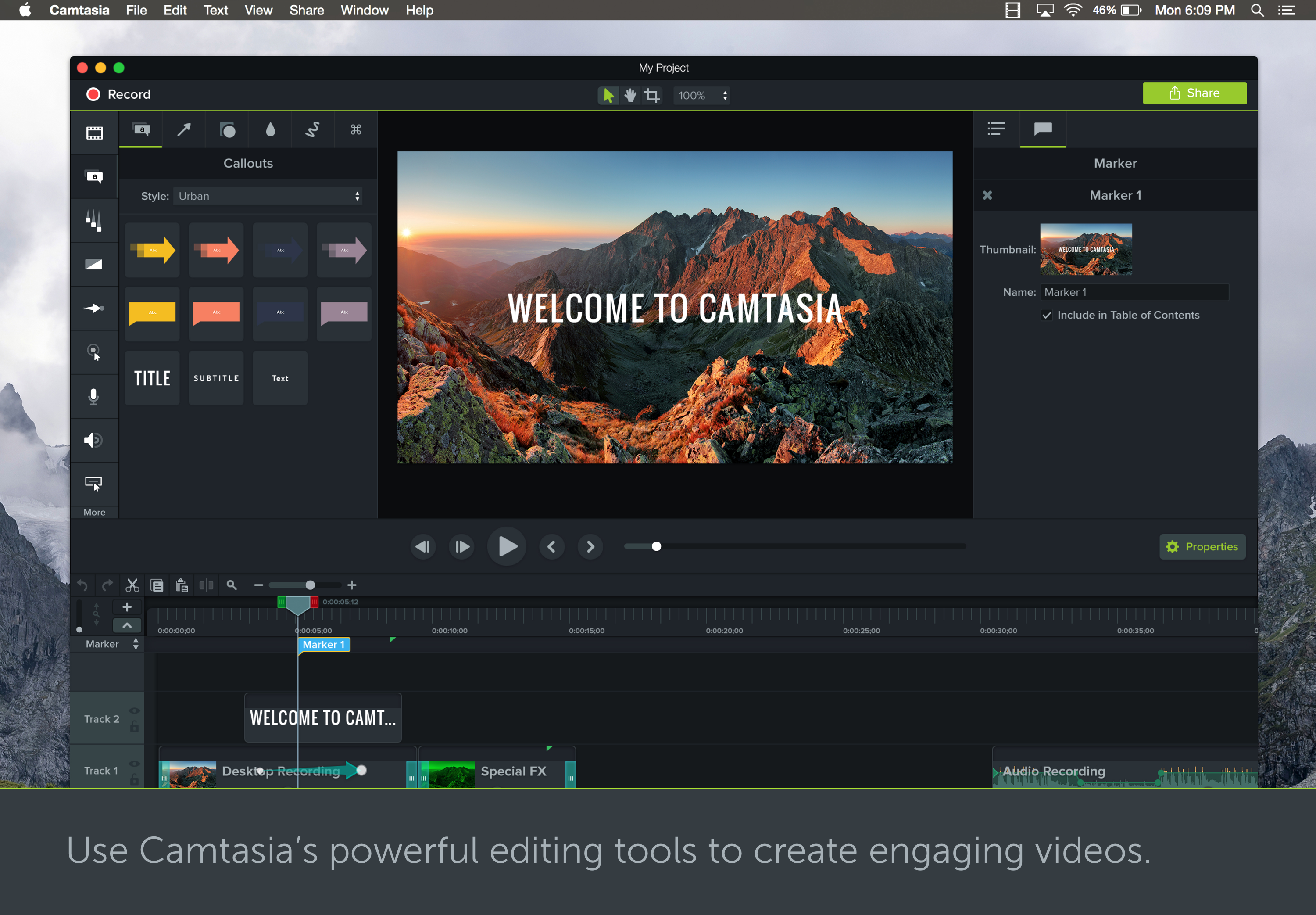
Task: Select the hand pan tool
Action: (x=630, y=95)
